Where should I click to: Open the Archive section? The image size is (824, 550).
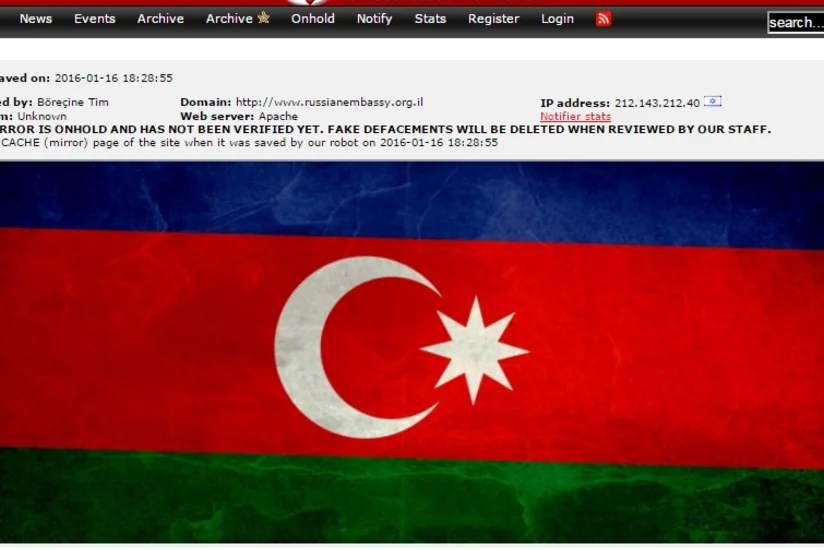pyautogui.click(x=160, y=19)
